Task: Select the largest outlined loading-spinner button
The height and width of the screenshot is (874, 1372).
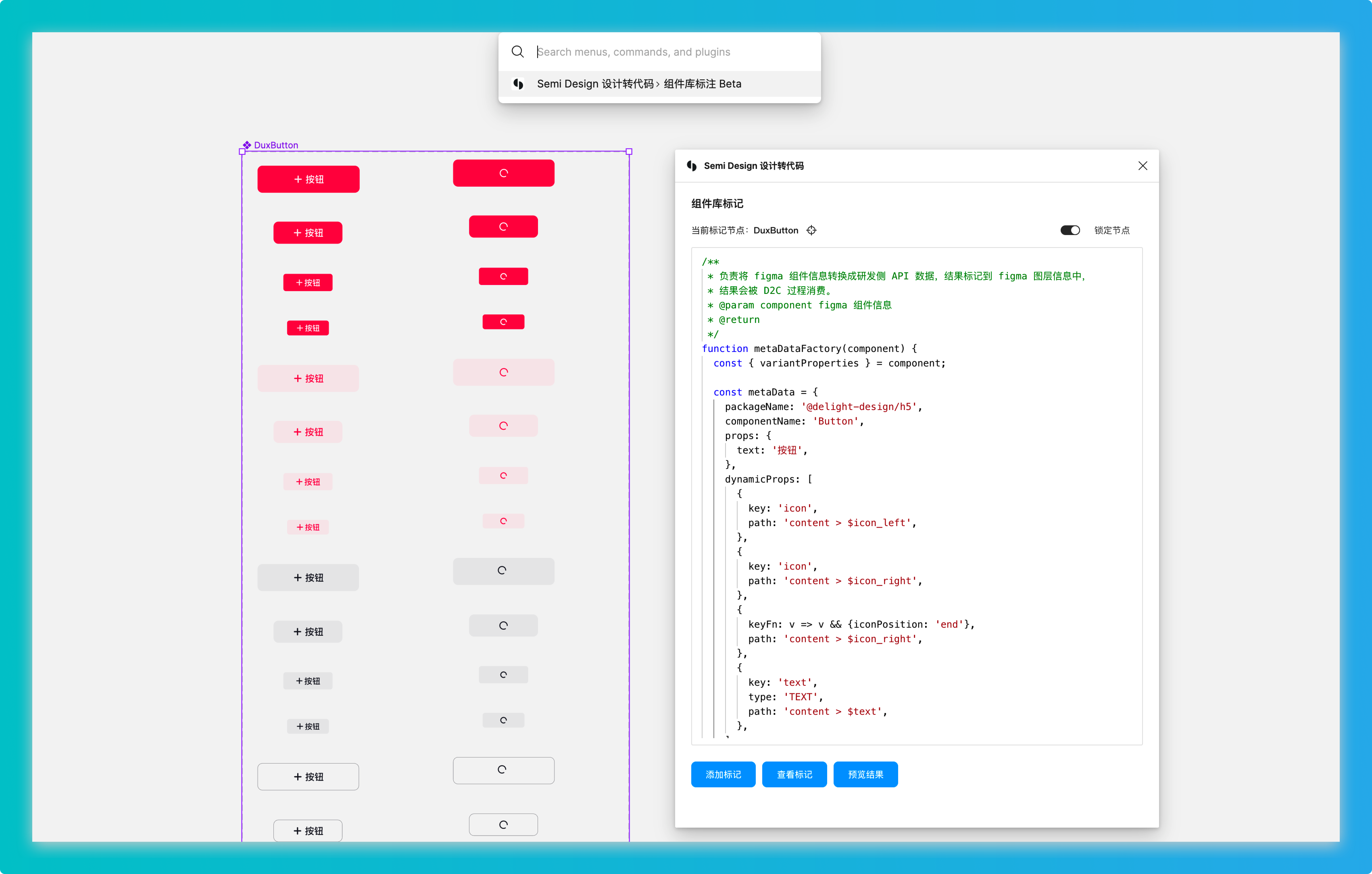Action: coord(504,770)
